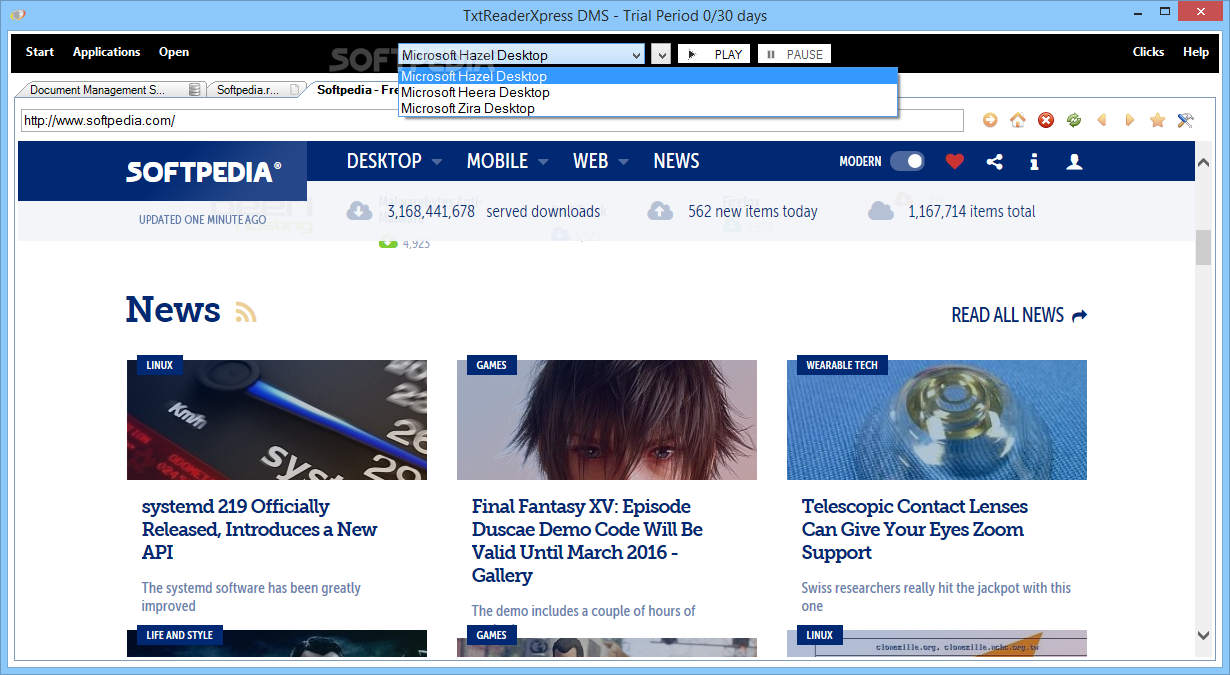Image resolution: width=1230 pixels, height=675 pixels.
Task: Open the Clicks menu
Action: (1148, 52)
